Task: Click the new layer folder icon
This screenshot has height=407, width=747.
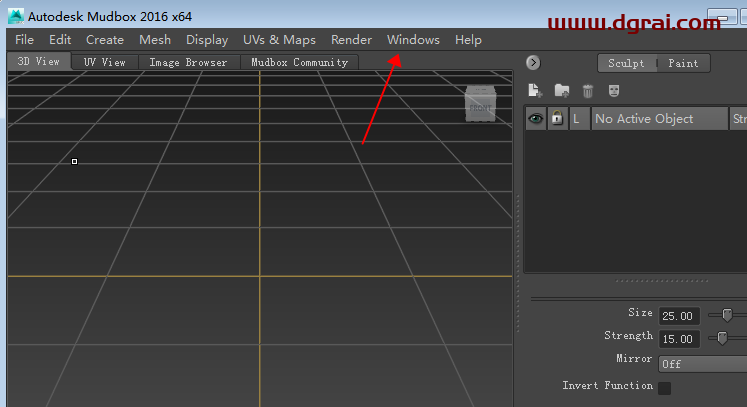Action: coord(562,91)
